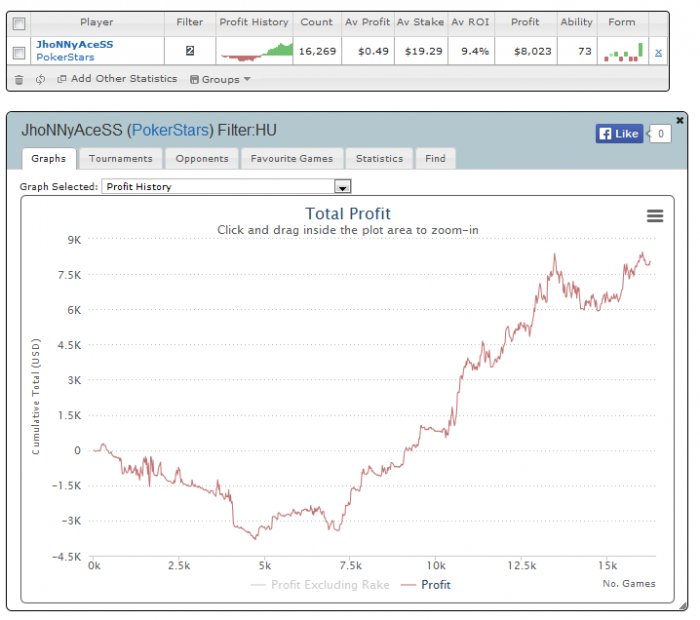Click the $19.29 average stake value

coord(424,52)
